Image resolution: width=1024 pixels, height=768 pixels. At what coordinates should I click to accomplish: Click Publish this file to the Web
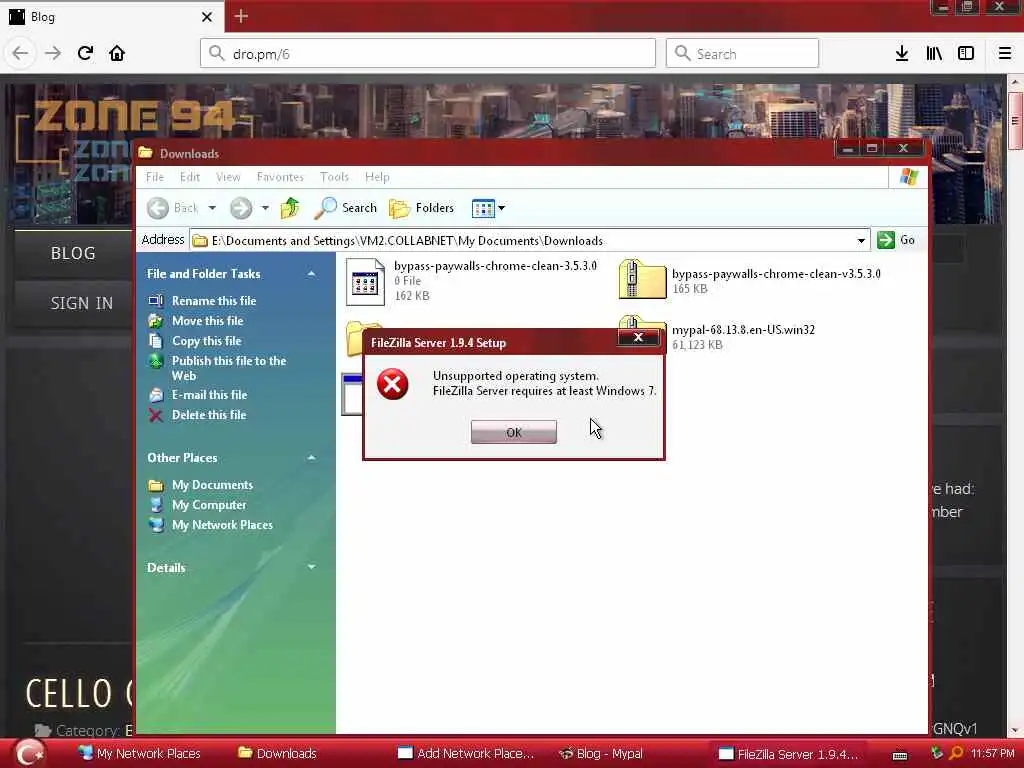point(229,368)
